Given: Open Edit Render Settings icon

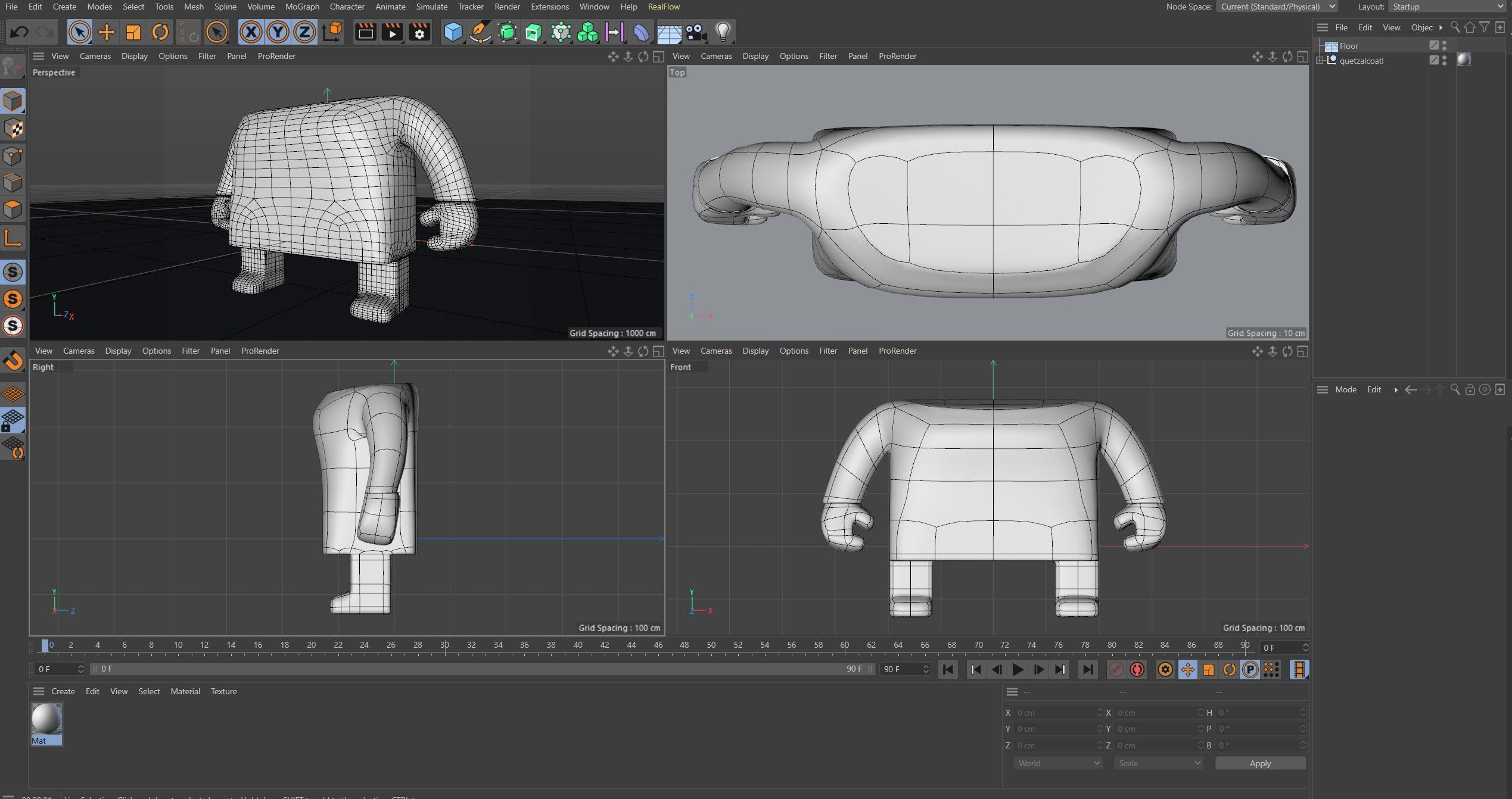Looking at the screenshot, I should click(x=419, y=32).
